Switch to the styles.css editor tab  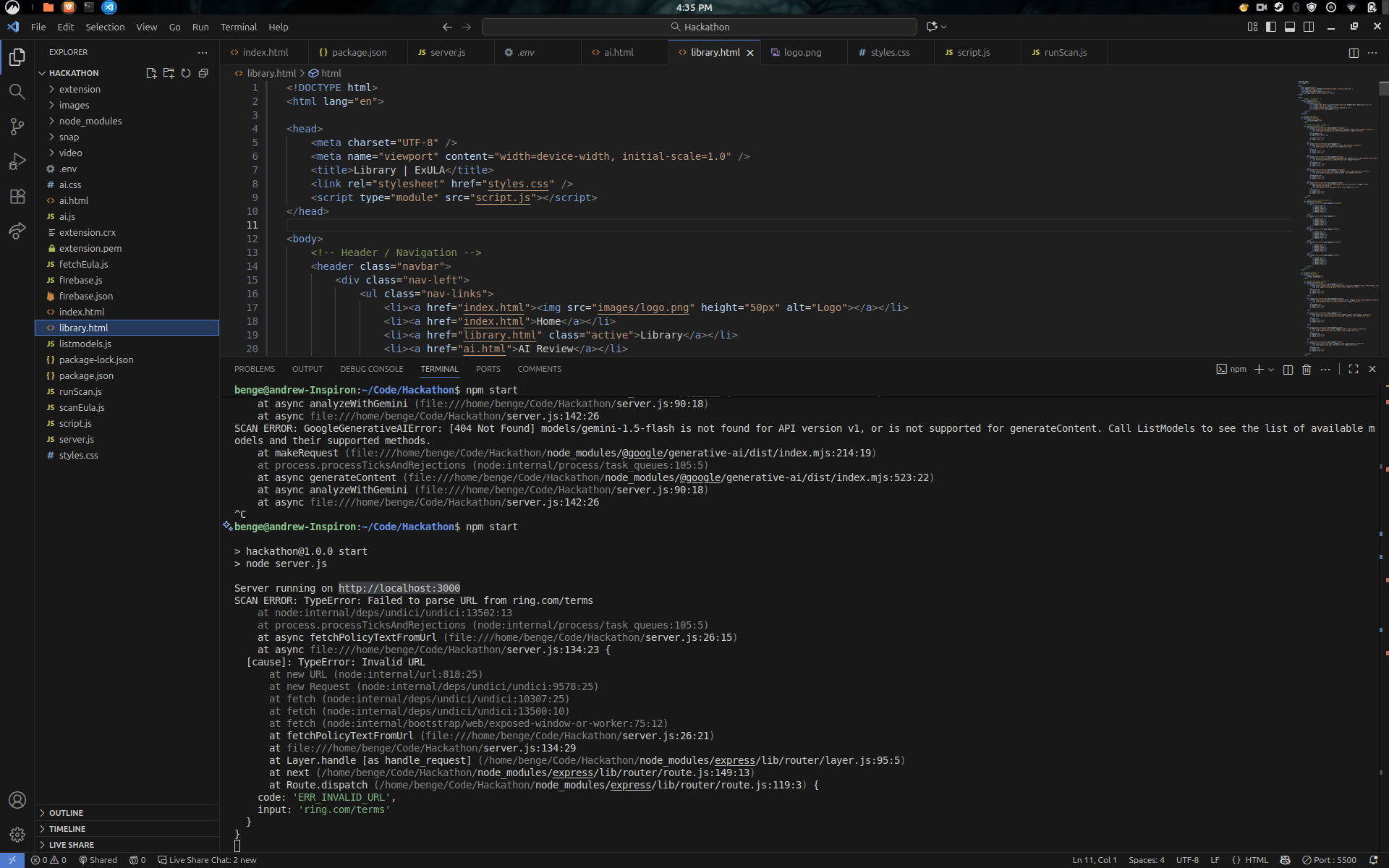click(889, 53)
